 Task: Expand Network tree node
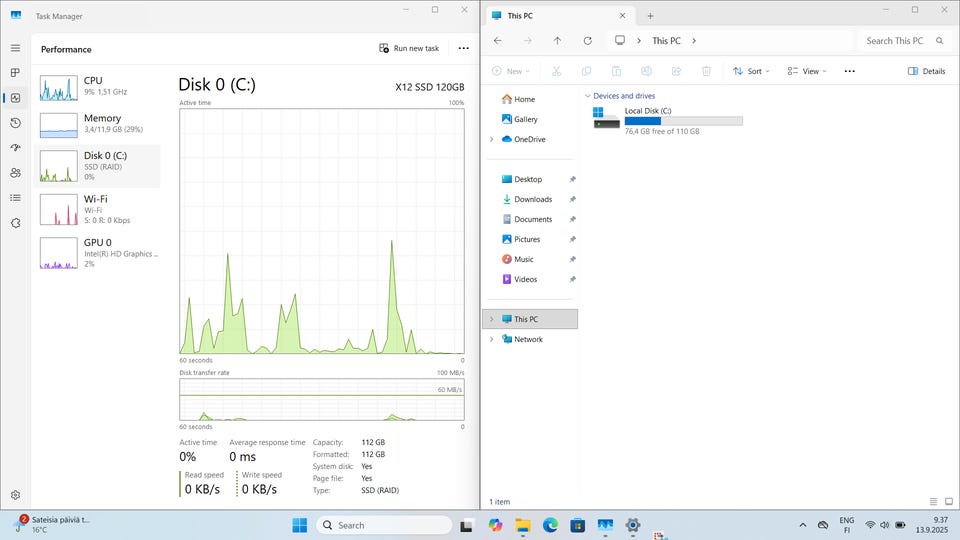click(x=492, y=339)
